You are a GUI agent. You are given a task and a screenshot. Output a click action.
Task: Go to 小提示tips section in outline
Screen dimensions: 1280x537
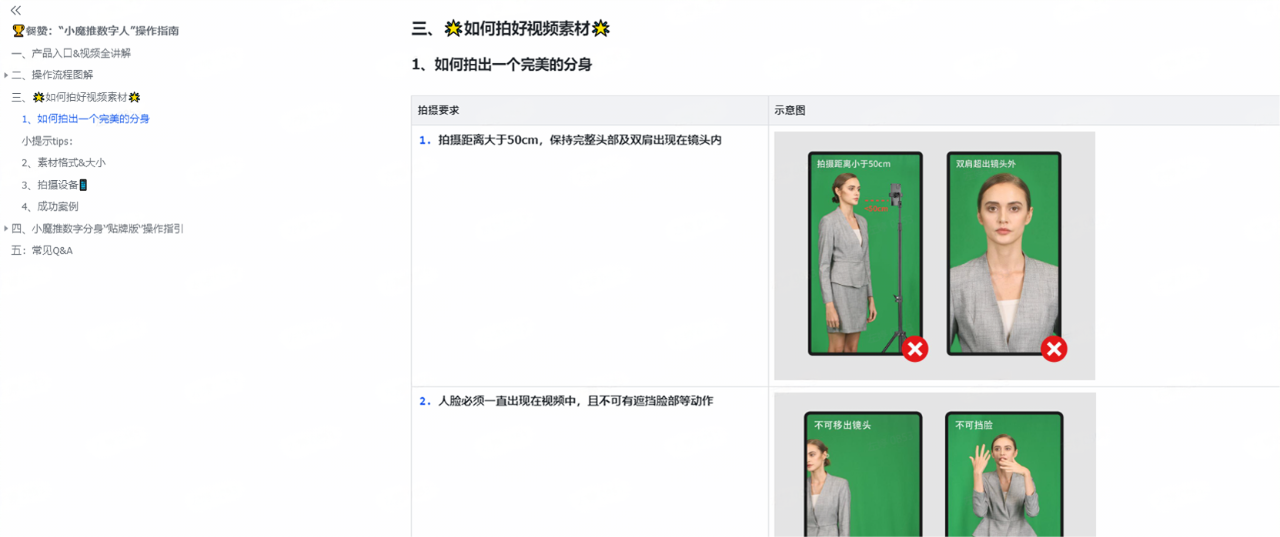(48, 141)
